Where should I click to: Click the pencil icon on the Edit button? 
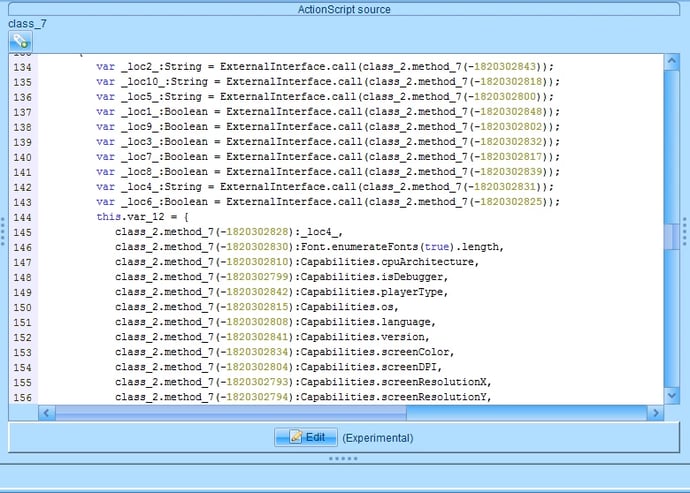tap(295, 437)
